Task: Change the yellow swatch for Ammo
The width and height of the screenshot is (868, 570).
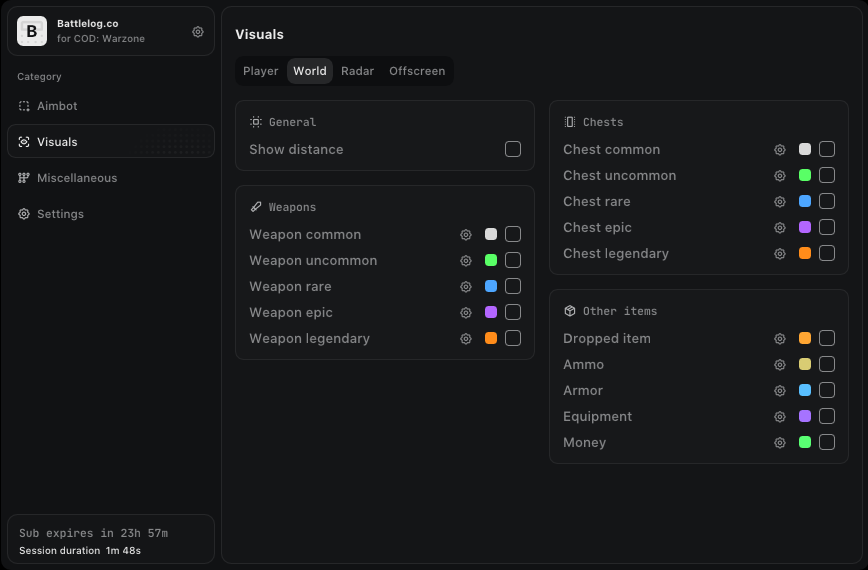Action: 805,364
